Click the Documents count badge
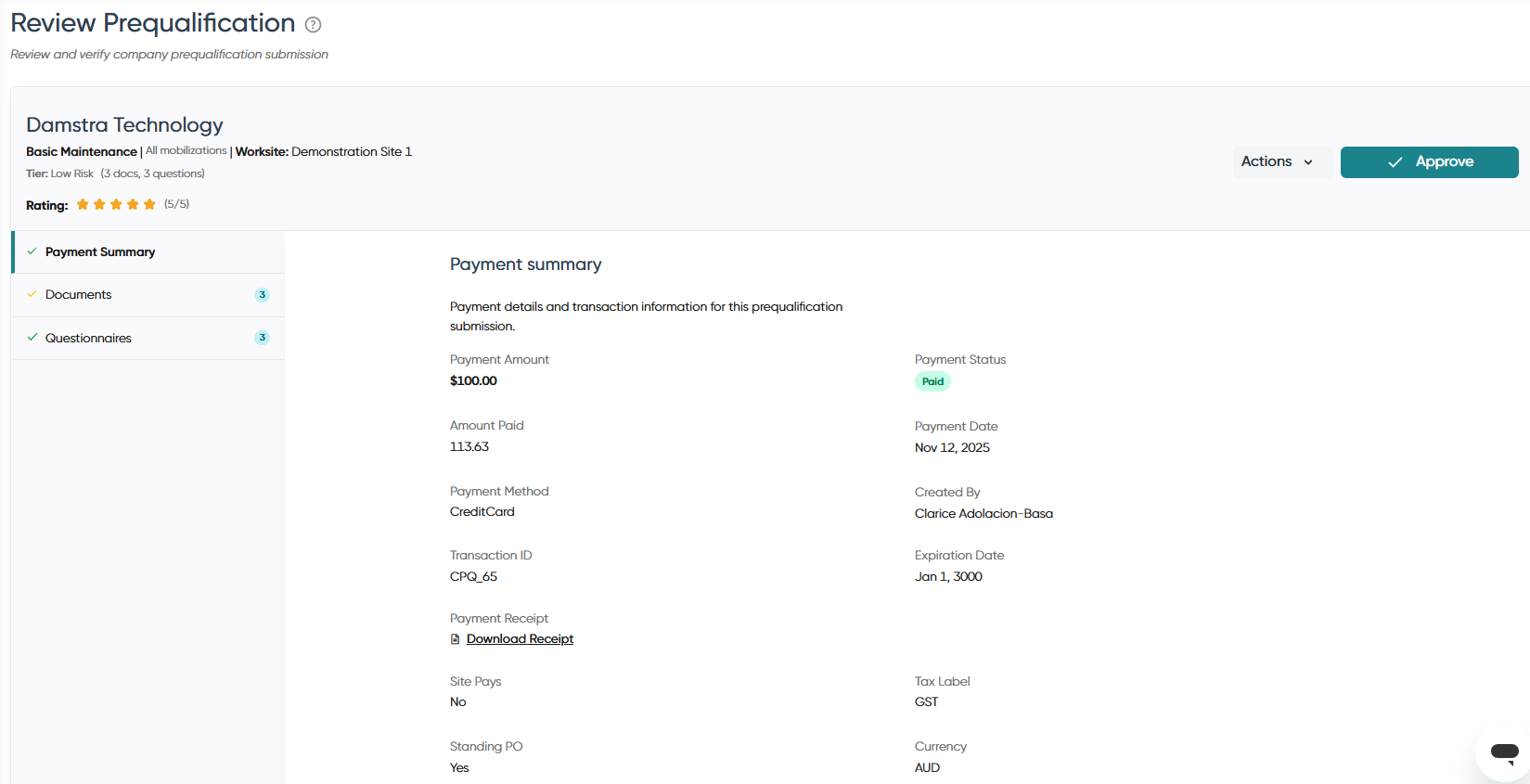This screenshot has width=1530, height=784. tap(263, 295)
